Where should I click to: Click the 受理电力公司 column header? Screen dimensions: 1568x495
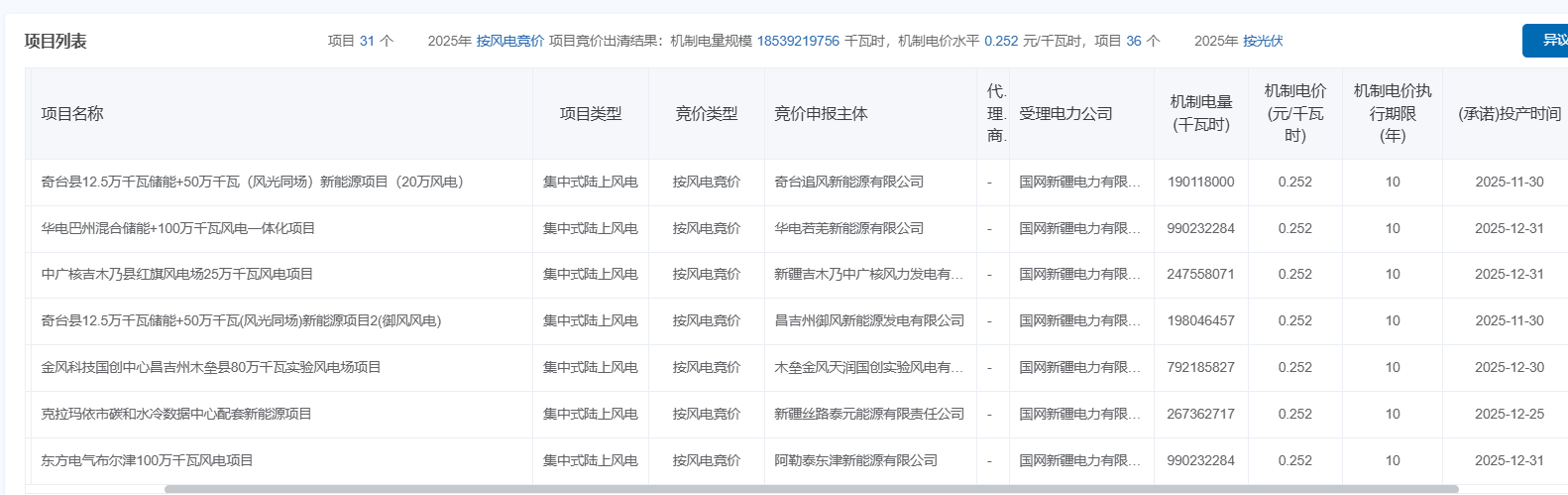1065,114
